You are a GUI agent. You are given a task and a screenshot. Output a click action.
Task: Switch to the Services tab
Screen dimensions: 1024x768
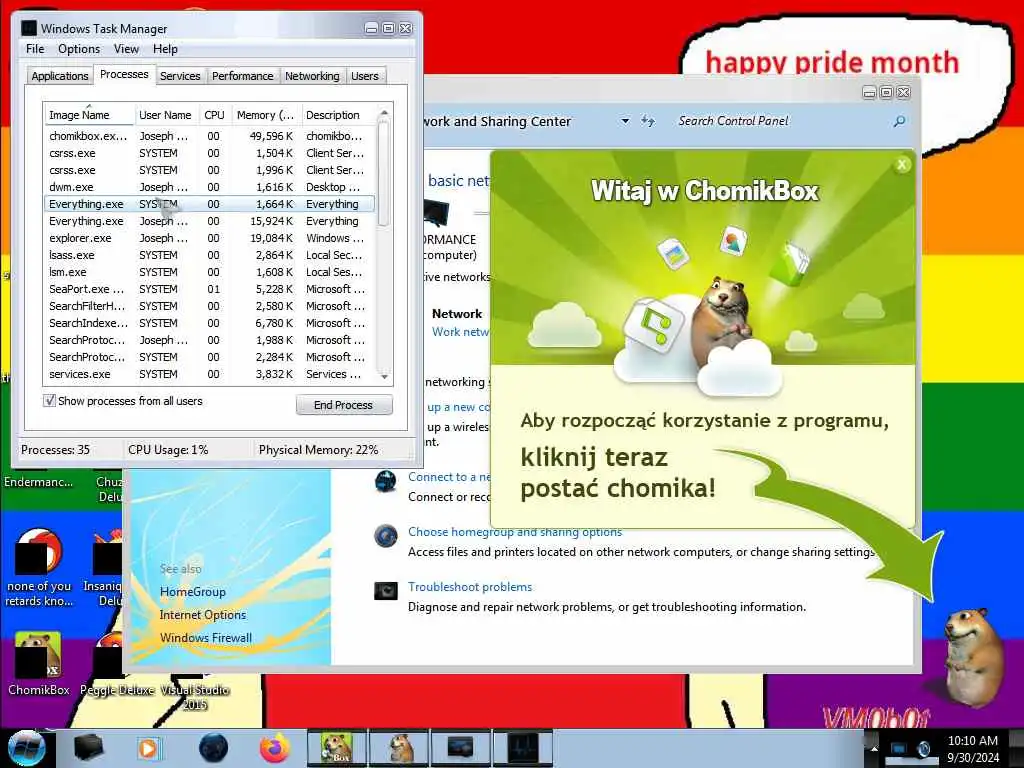(180, 76)
